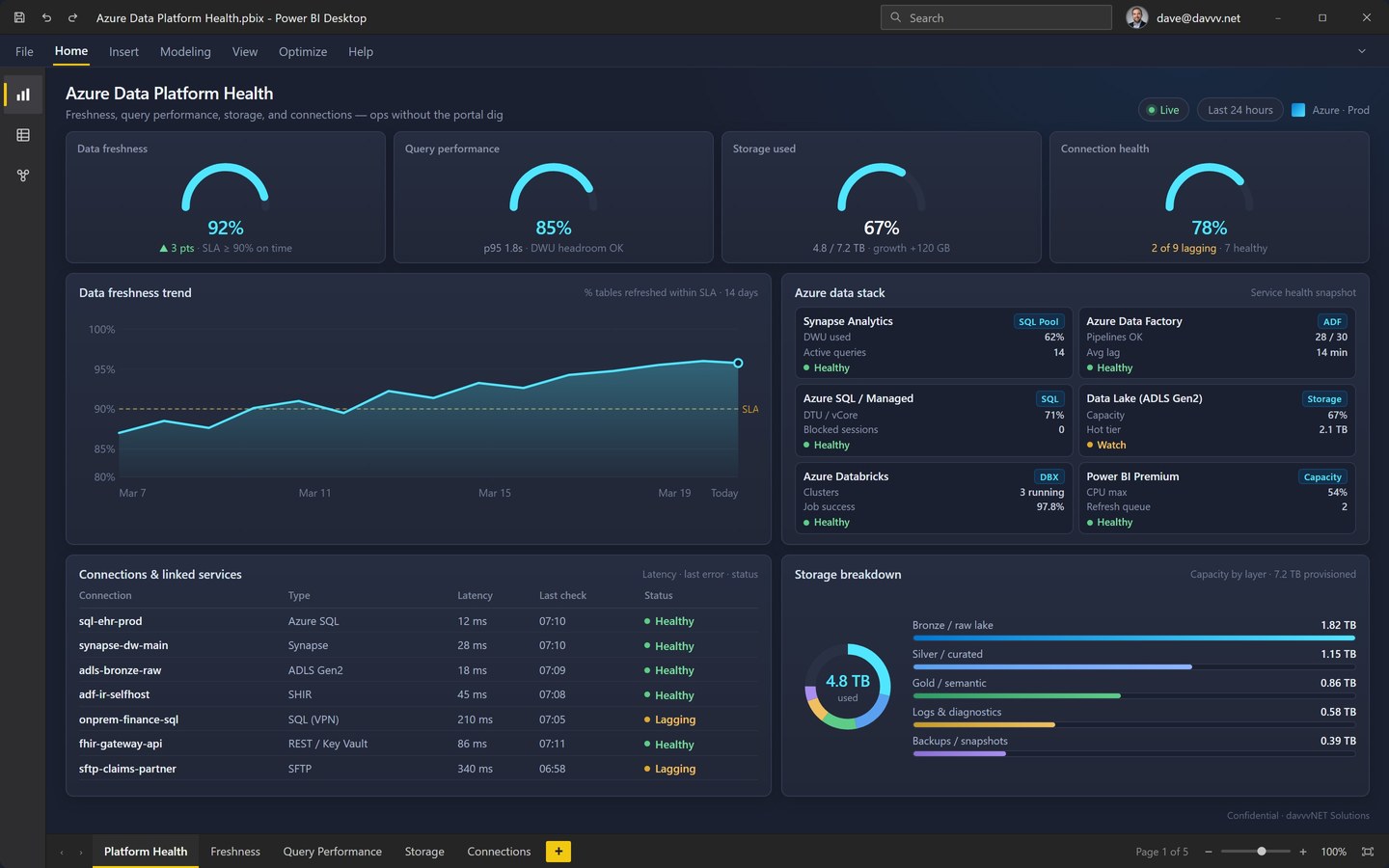The height and width of the screenshot is (868, 1389).
Task: Click the onprem-finance-sql Lagging status
Action: click(669, 719)
